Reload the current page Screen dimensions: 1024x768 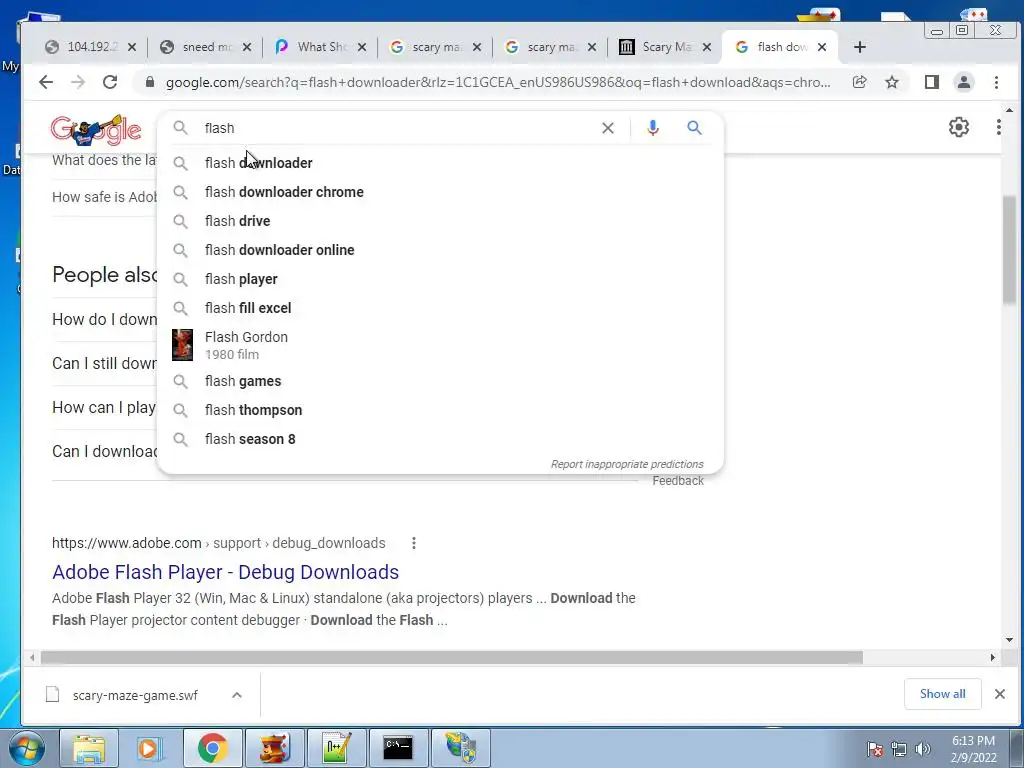(110, 82)
